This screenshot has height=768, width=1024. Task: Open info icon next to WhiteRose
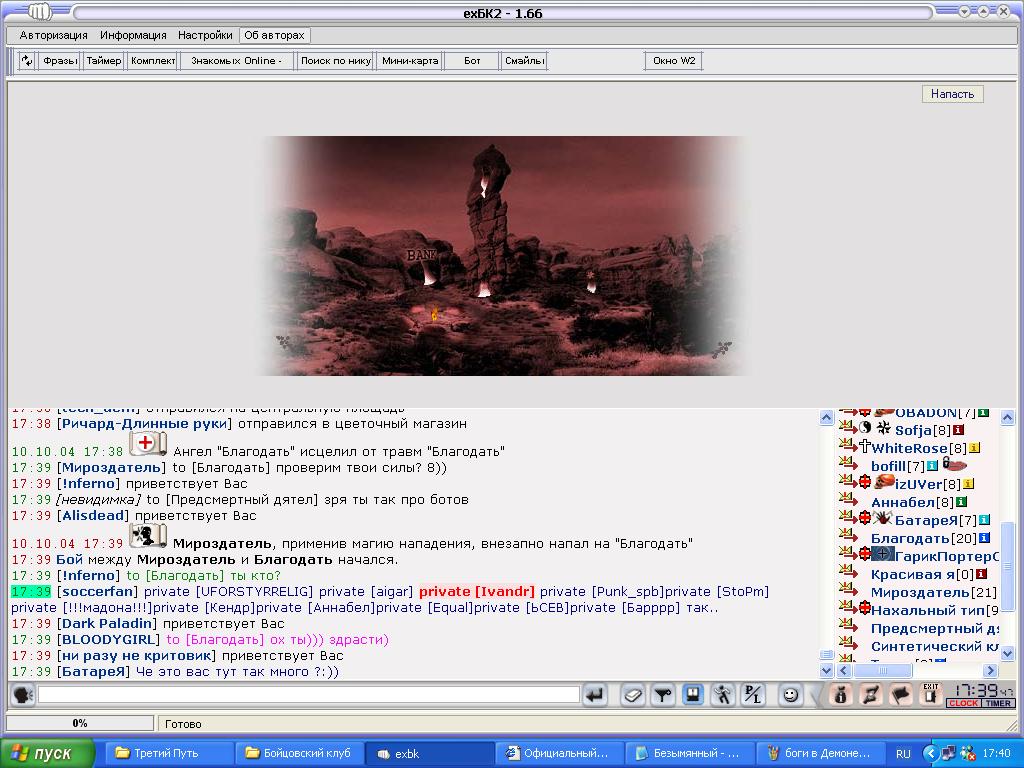coord(974,448)
